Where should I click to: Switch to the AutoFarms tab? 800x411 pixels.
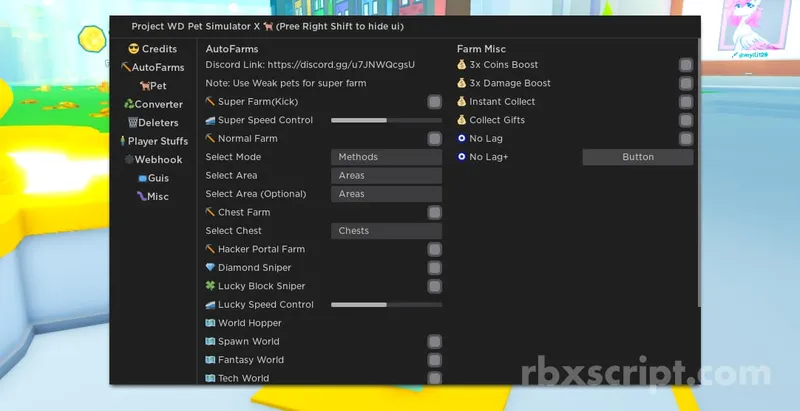pos(153,67)
